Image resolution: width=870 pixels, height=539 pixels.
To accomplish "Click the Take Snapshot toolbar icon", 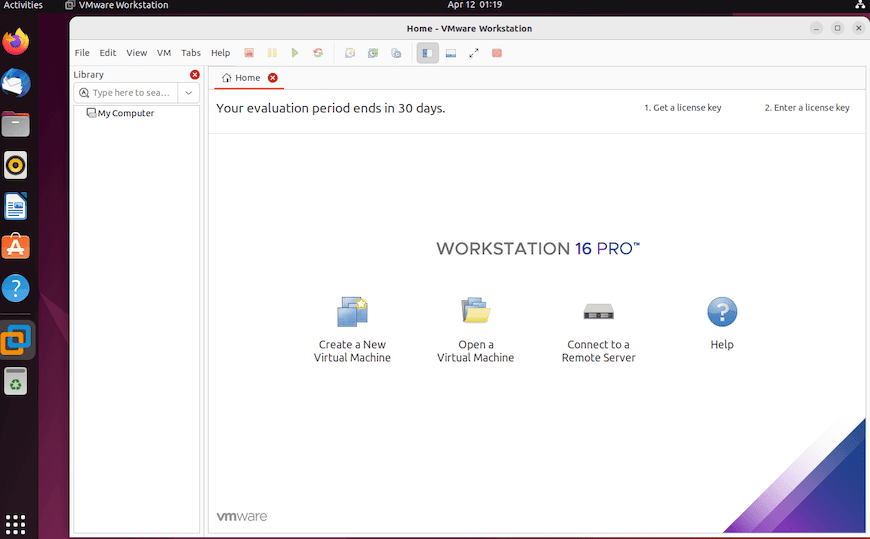I will click(x=350, y=53).
